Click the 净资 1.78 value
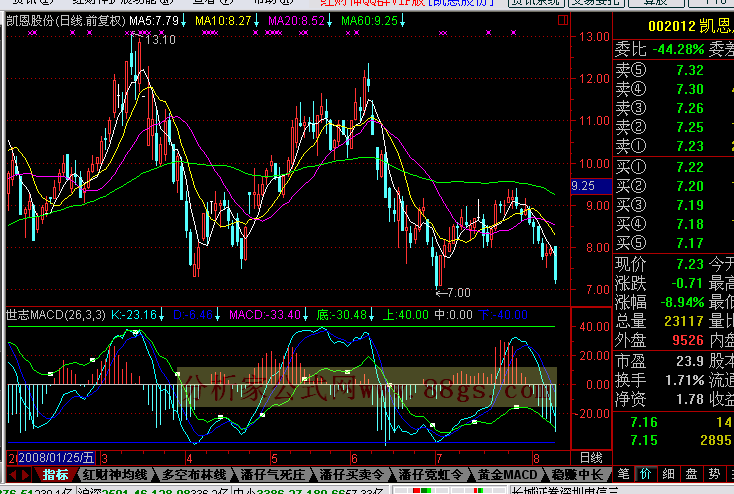 coord(690,399)
